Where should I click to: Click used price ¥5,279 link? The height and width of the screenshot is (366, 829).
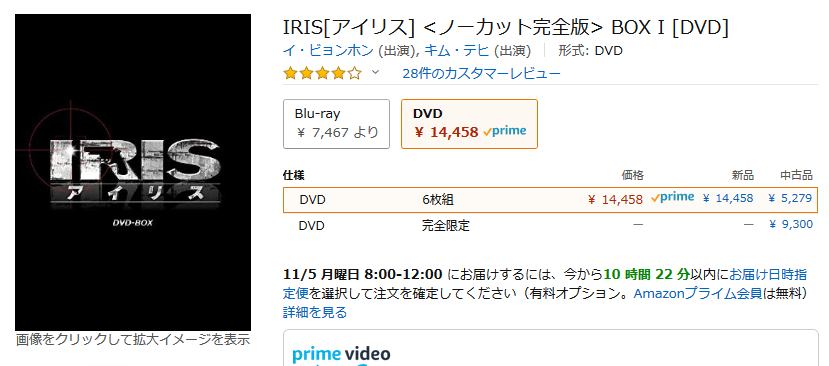pyautogui.click(x=790, y=199)
